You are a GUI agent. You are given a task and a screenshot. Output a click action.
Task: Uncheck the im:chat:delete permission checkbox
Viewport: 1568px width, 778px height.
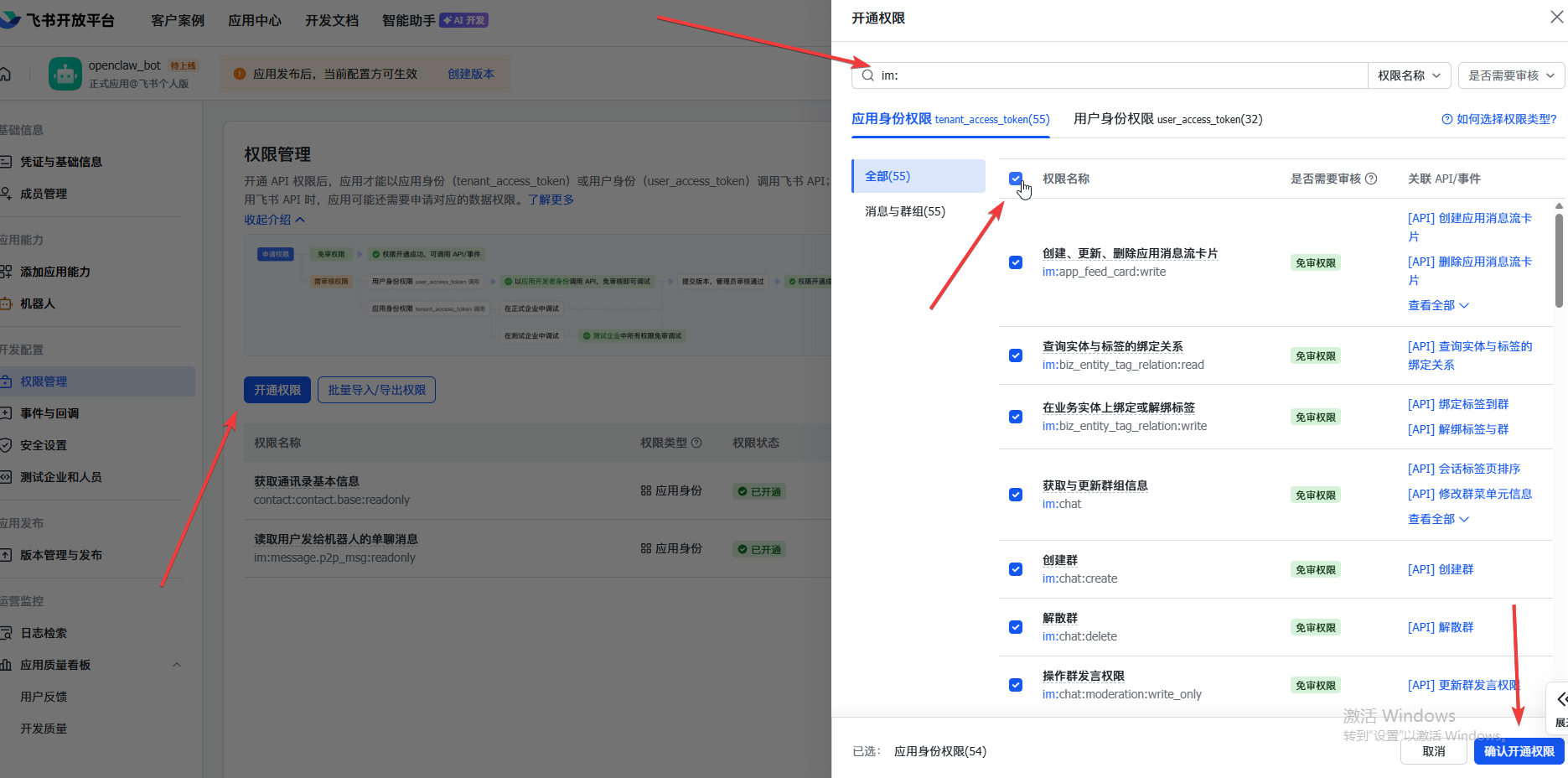pyautogui.click(x=1016, y=627)
